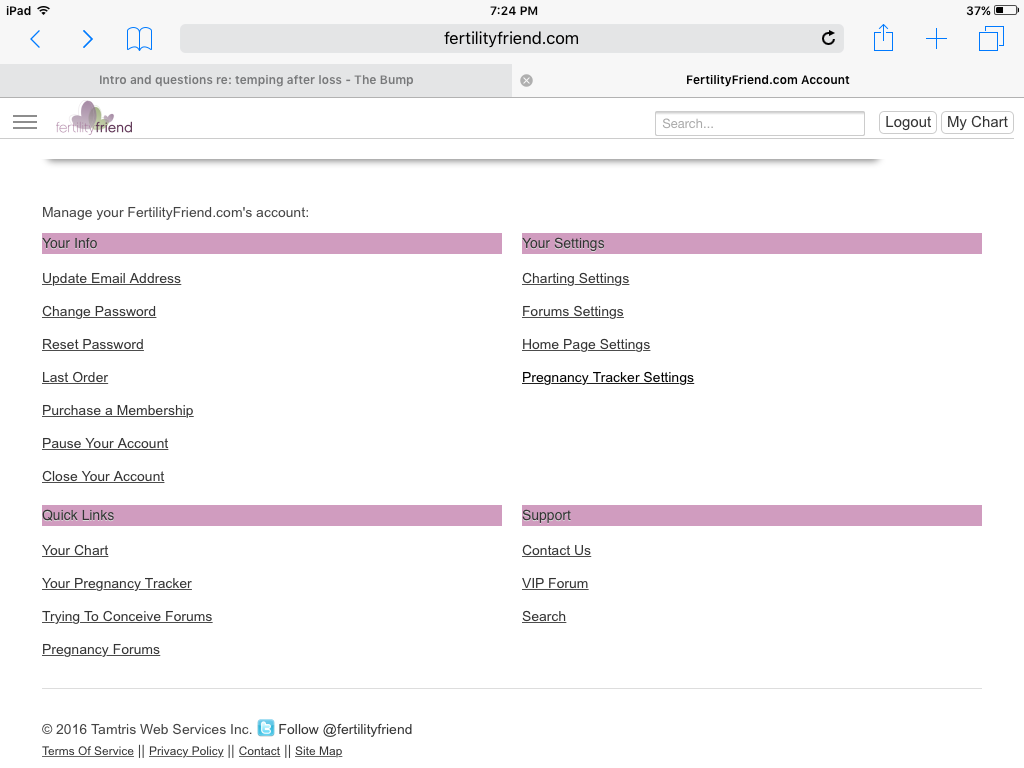Image resolution: width=1024 pixels, height=768 pixels.
Task: Open Terms Of Service footer link
Action: pyautogui.click(x=88, y=751)
